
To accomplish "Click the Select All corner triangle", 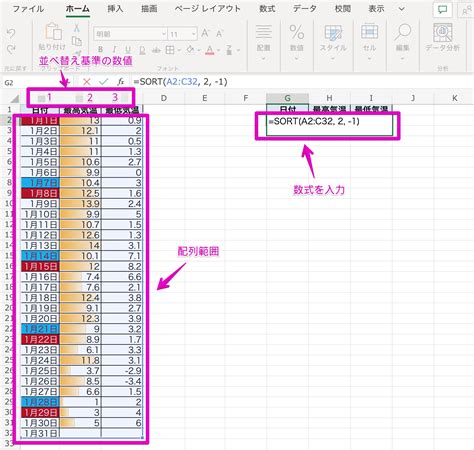I will [x=14, y=98].
